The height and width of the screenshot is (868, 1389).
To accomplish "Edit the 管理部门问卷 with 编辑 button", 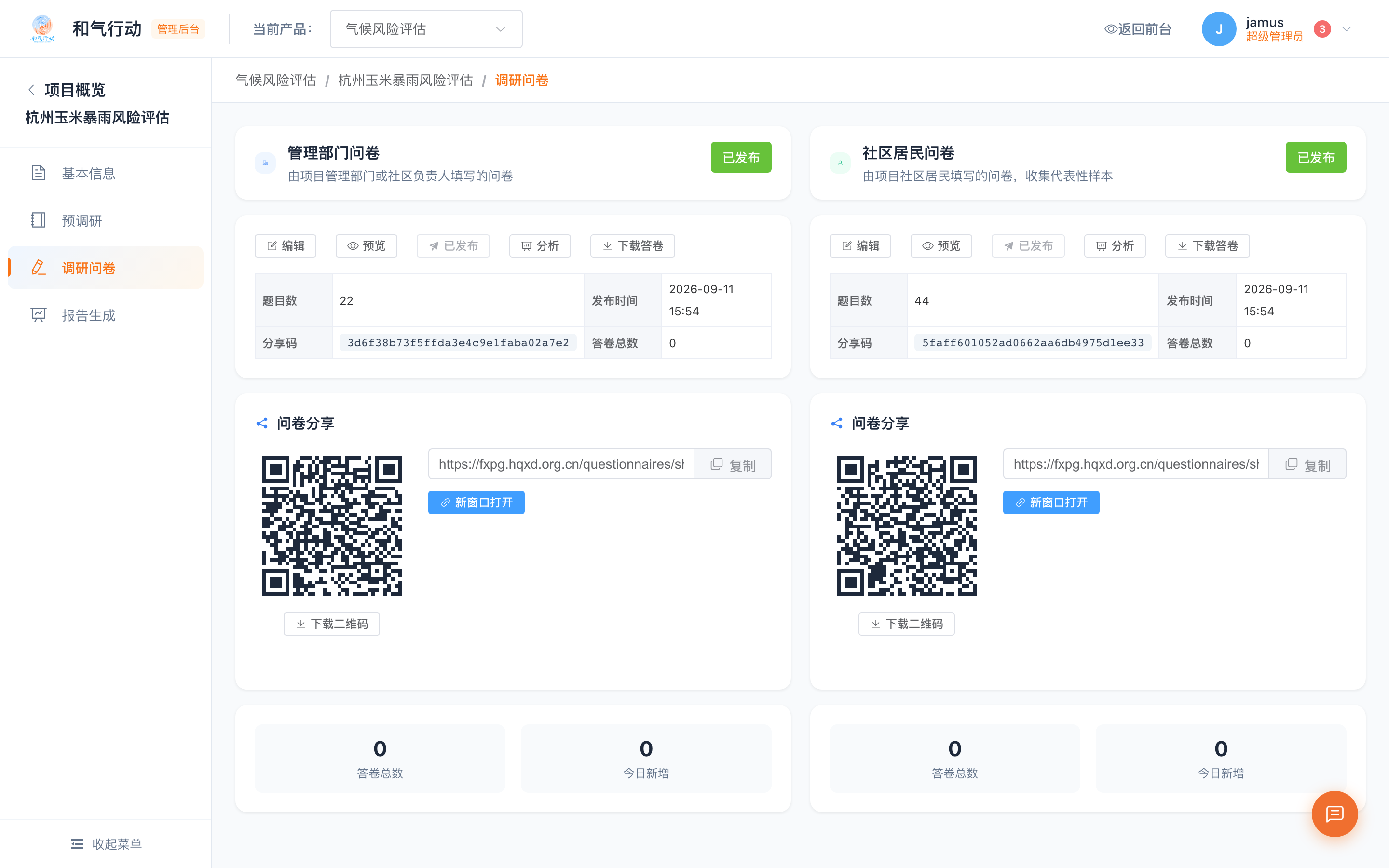I will pyautogui.click(x=285, y=246).
